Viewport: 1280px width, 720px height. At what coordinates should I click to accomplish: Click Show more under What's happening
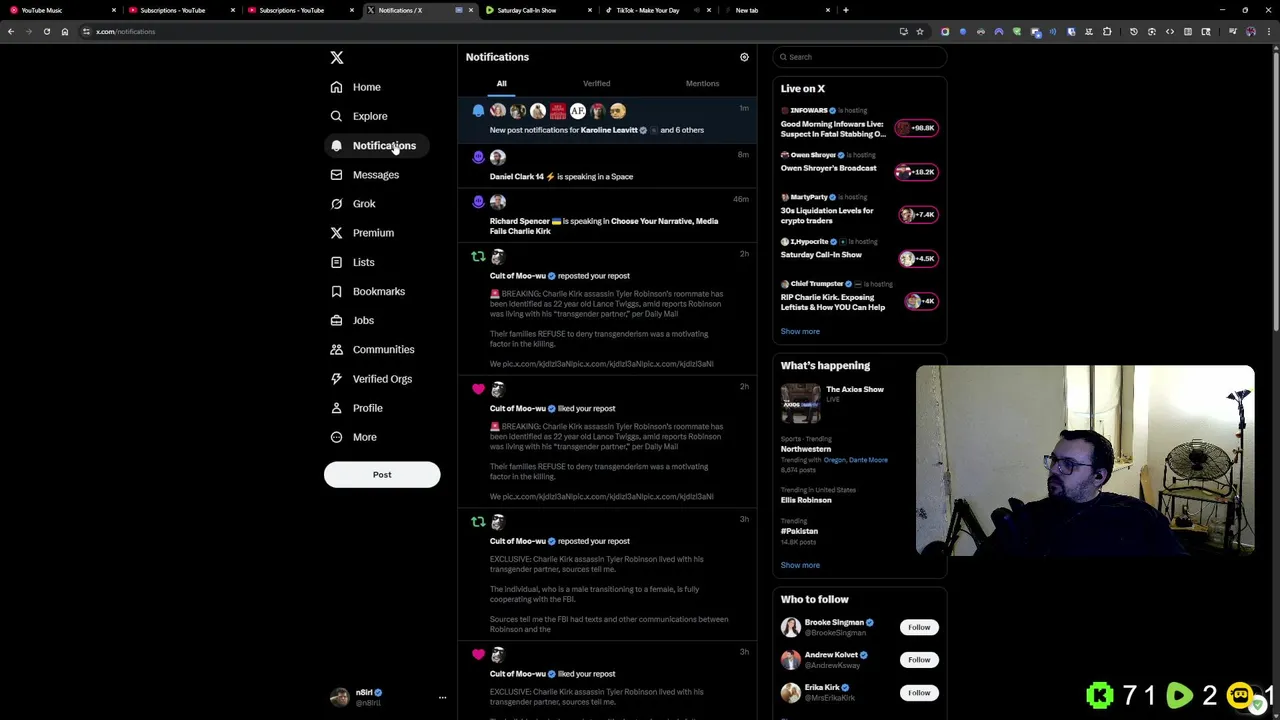pos(800,565)
